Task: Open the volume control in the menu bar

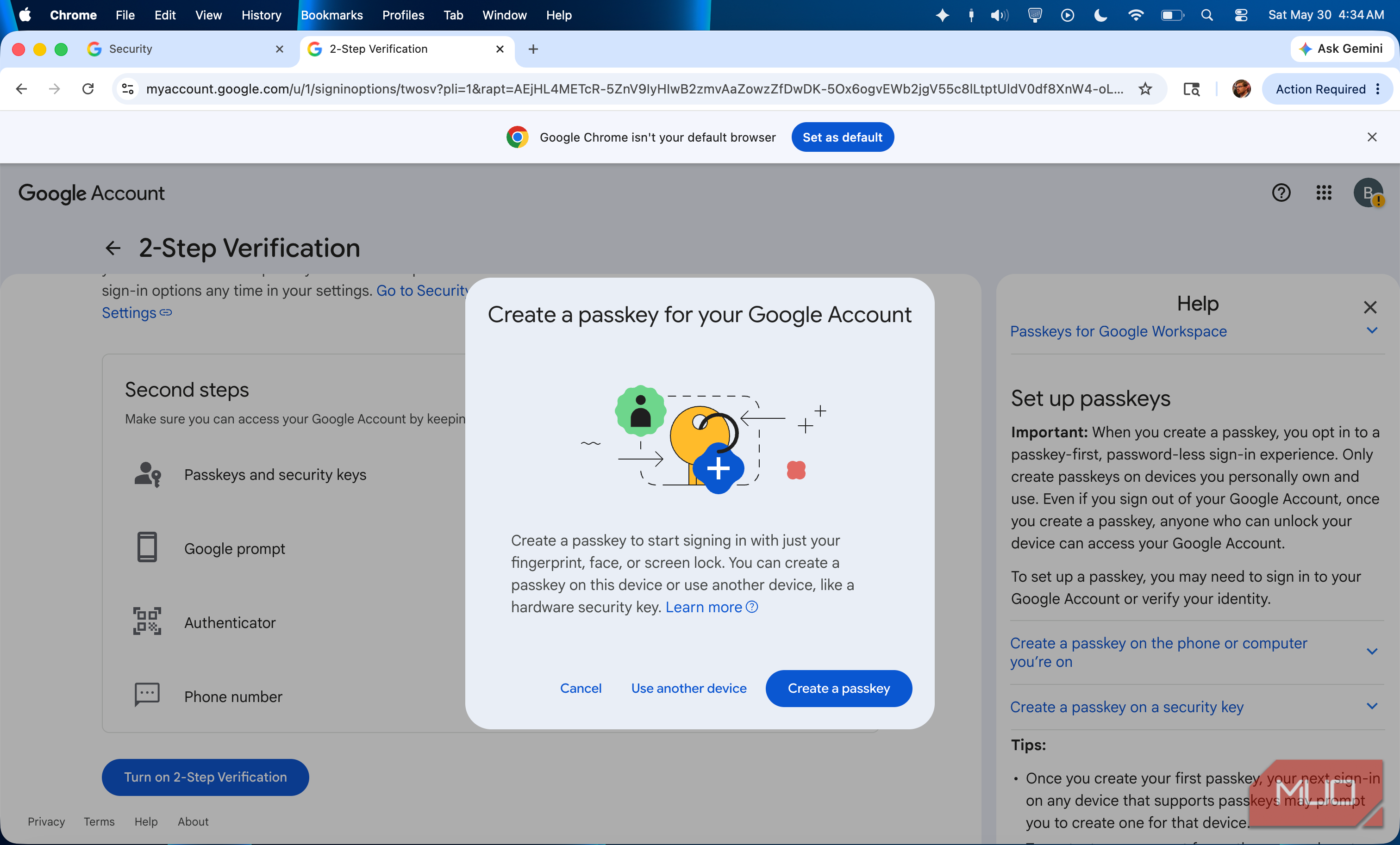Action: 1000,15
